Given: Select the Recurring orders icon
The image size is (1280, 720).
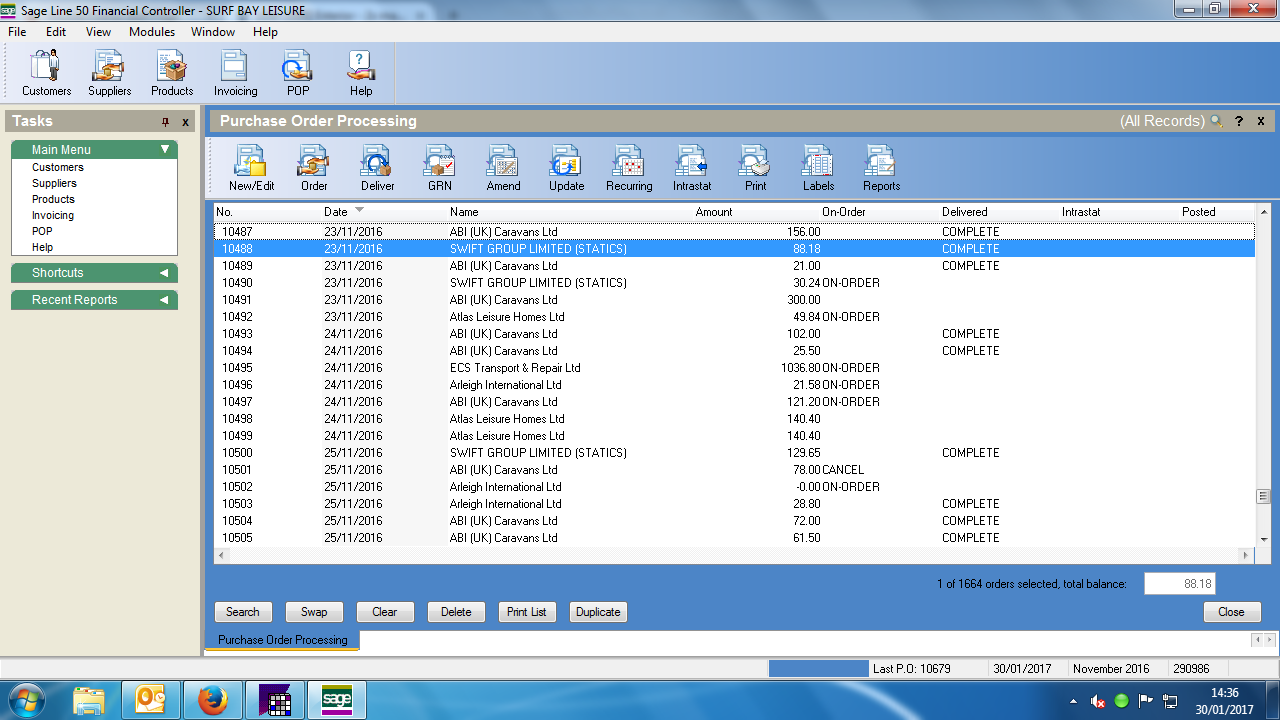Looking at the screenshot, I should 629,168.
